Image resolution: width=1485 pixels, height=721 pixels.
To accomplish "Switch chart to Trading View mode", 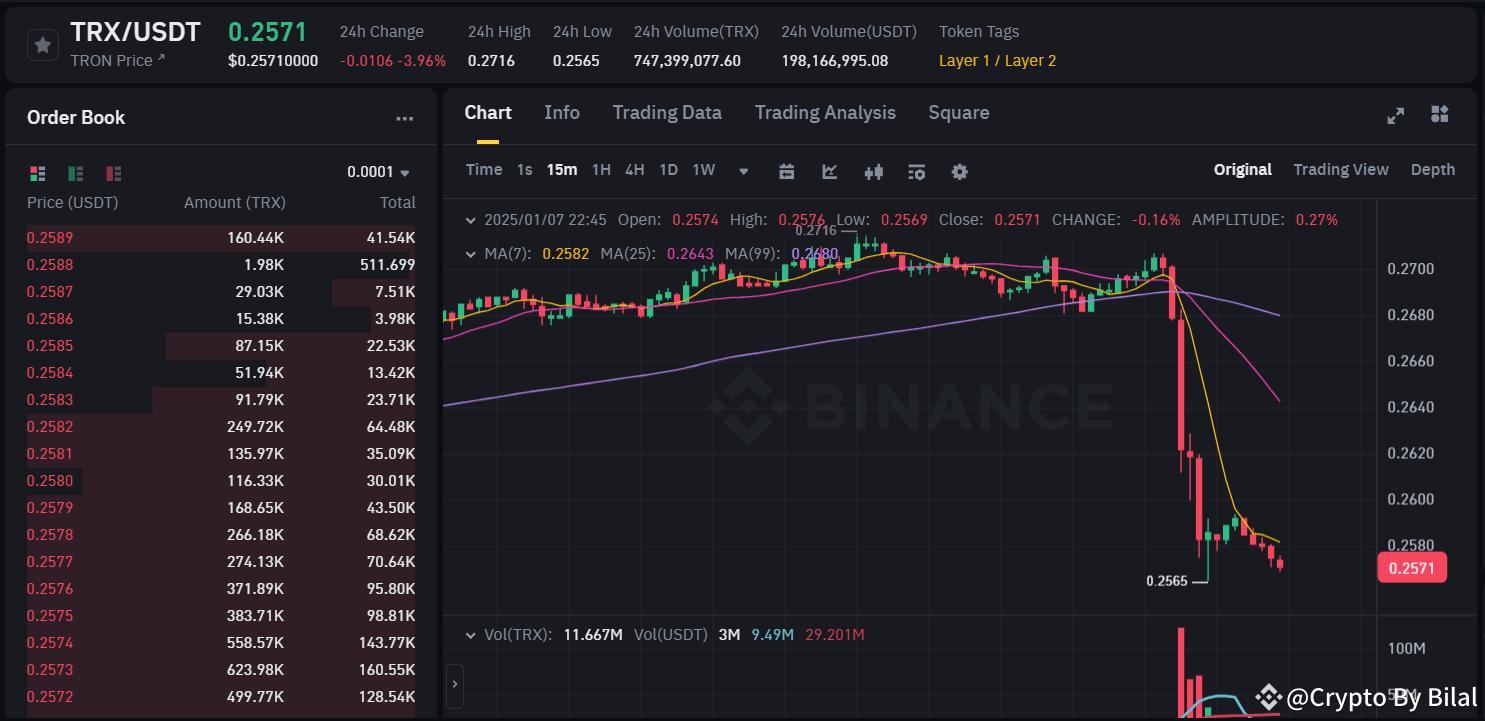I will (x=1341, y=169).
